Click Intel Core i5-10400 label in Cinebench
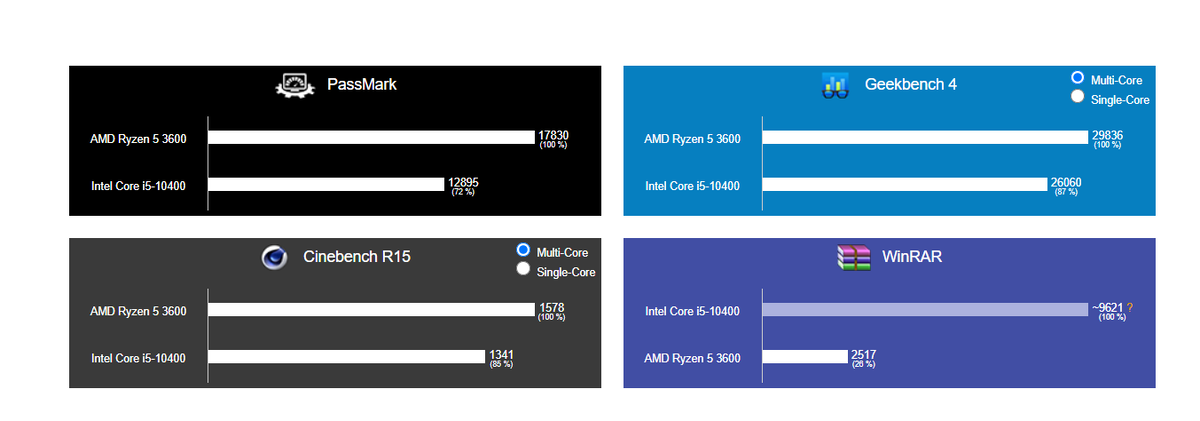The image size is (1200, 421). [x=138, y=358]
